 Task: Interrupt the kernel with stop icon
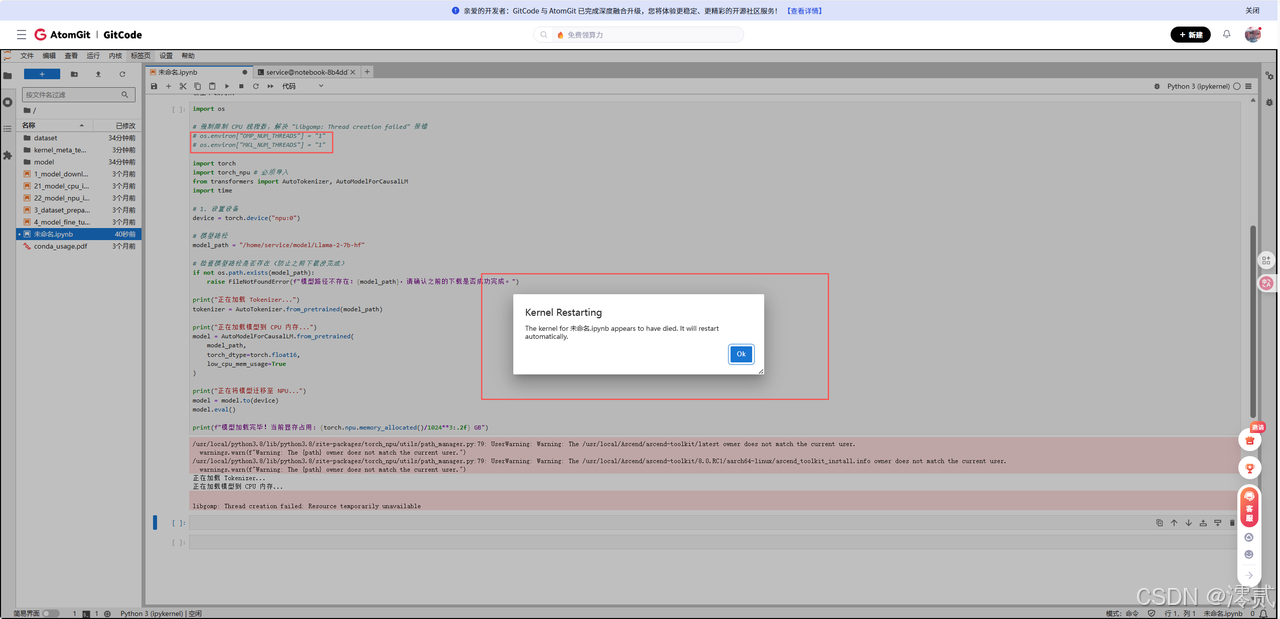pyautogui.click(x=241, y=86)
